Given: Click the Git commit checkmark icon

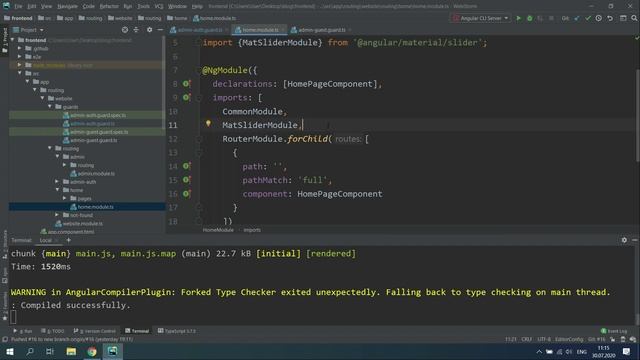Looking at the screenshot, I should pyautogui.click(x=588, y=18).
